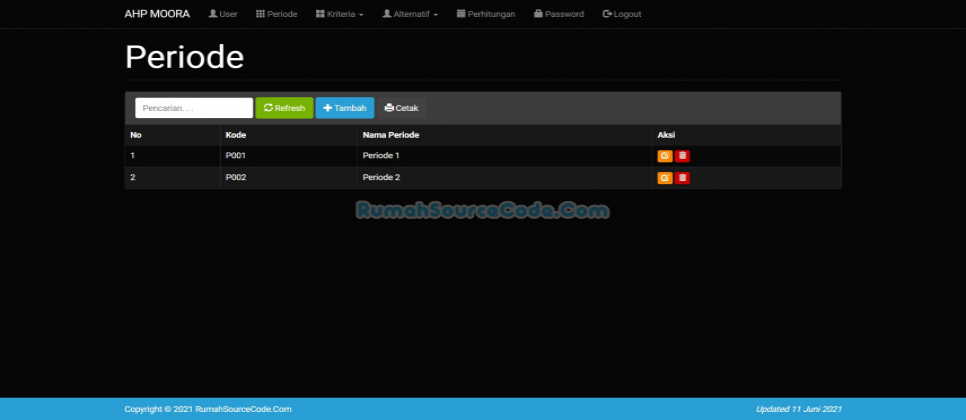Click the Nama Periode column header

pyautogui.click(x=390, y=135)
